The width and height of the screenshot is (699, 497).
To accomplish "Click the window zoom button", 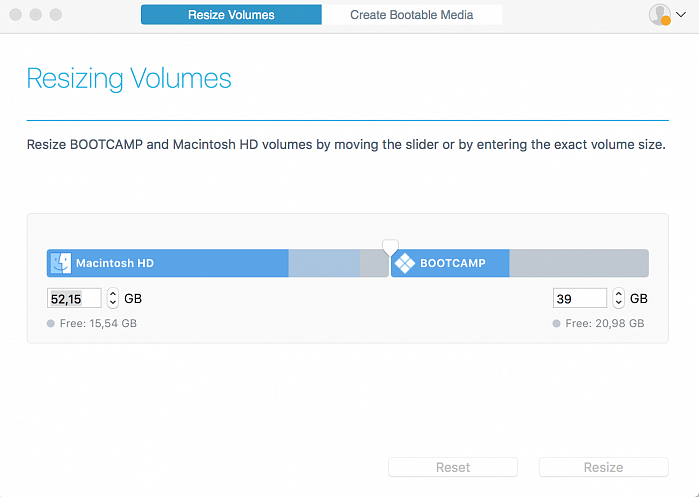I will [56, 15].
